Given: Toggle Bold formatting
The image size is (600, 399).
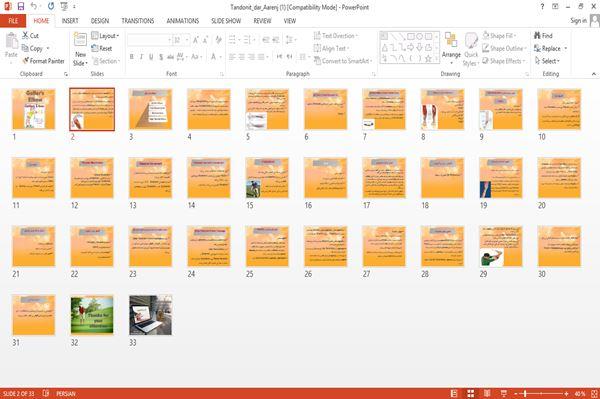Looking at the screenshot, I should click(x=132, y=57).
